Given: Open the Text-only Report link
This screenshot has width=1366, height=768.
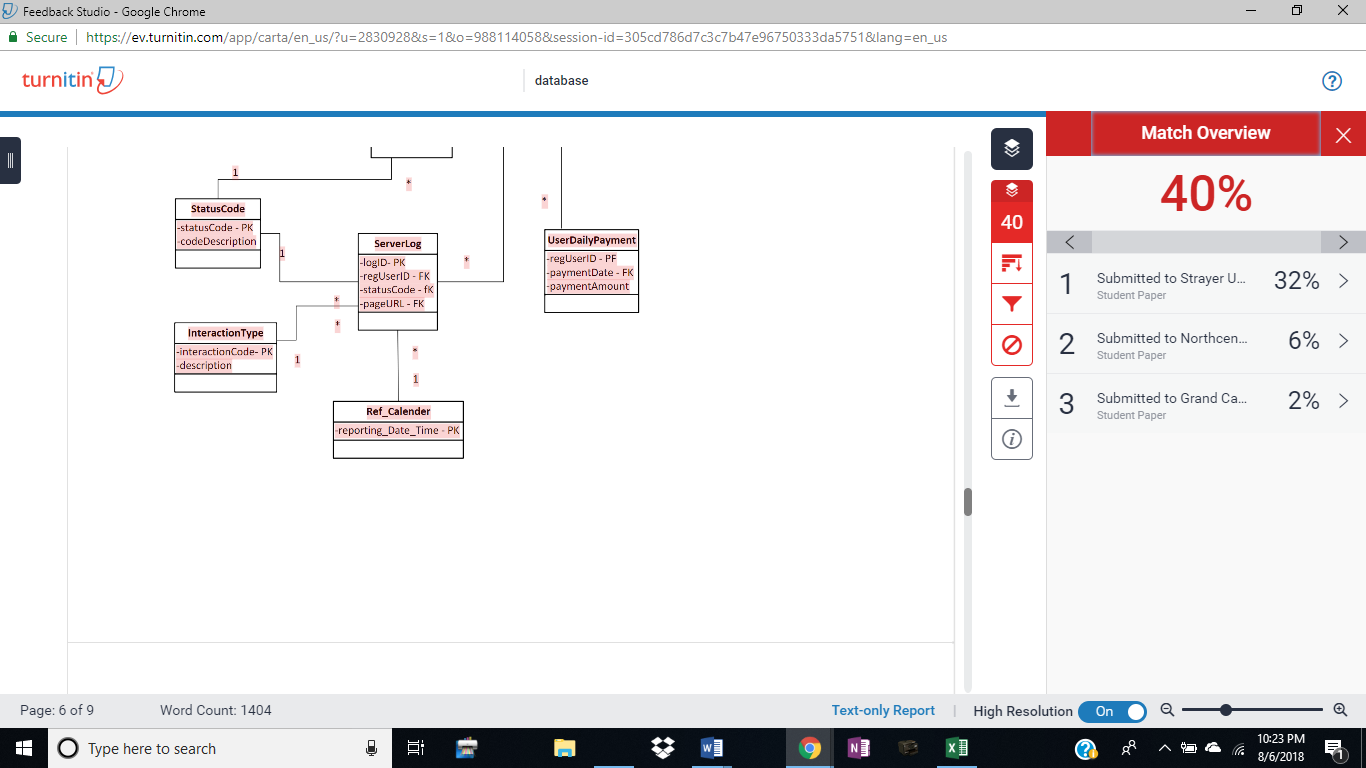Looking at the screenshot, I should [x=883, y=710].
